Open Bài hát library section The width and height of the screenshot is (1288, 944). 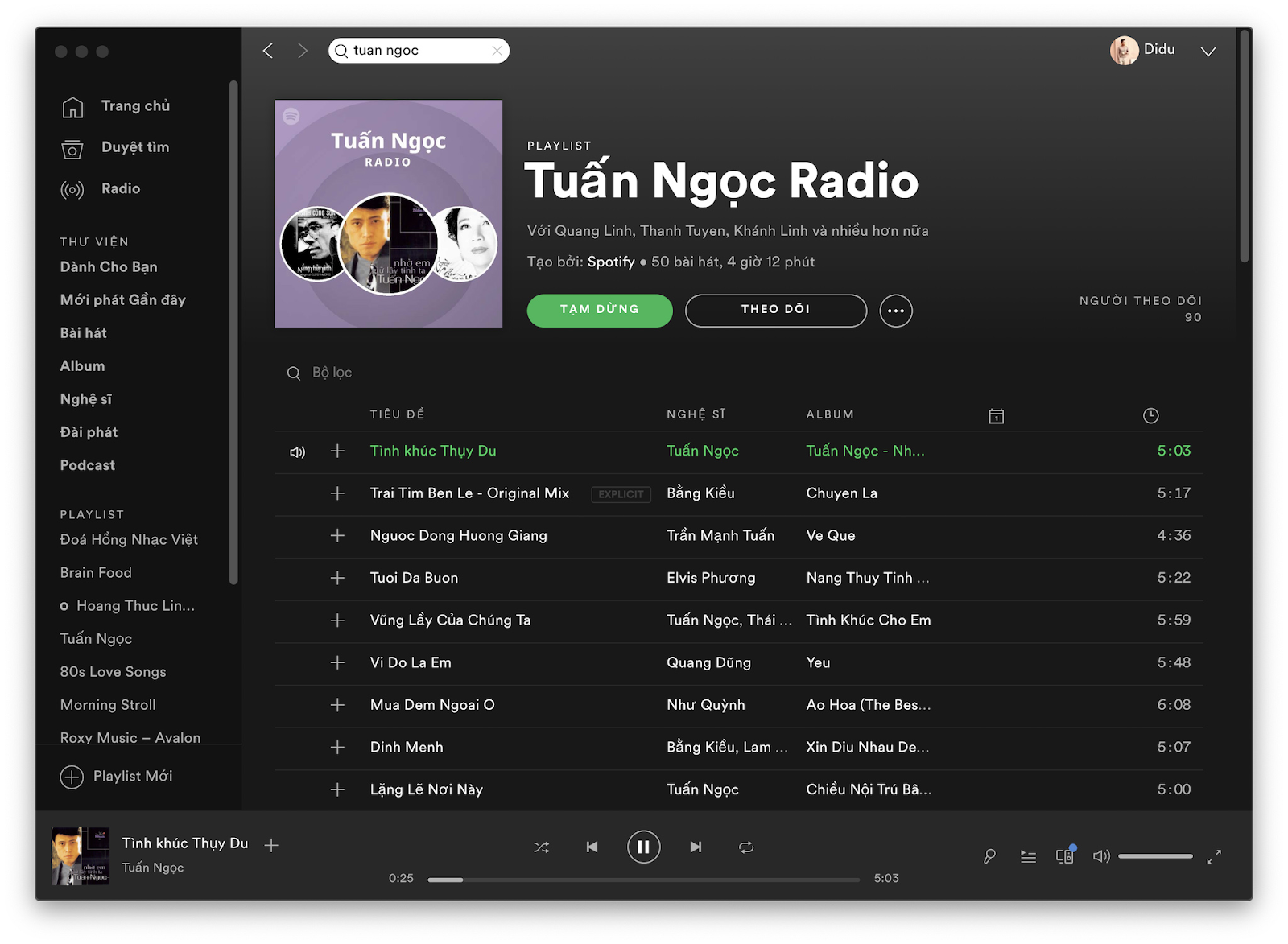(83, 333)
